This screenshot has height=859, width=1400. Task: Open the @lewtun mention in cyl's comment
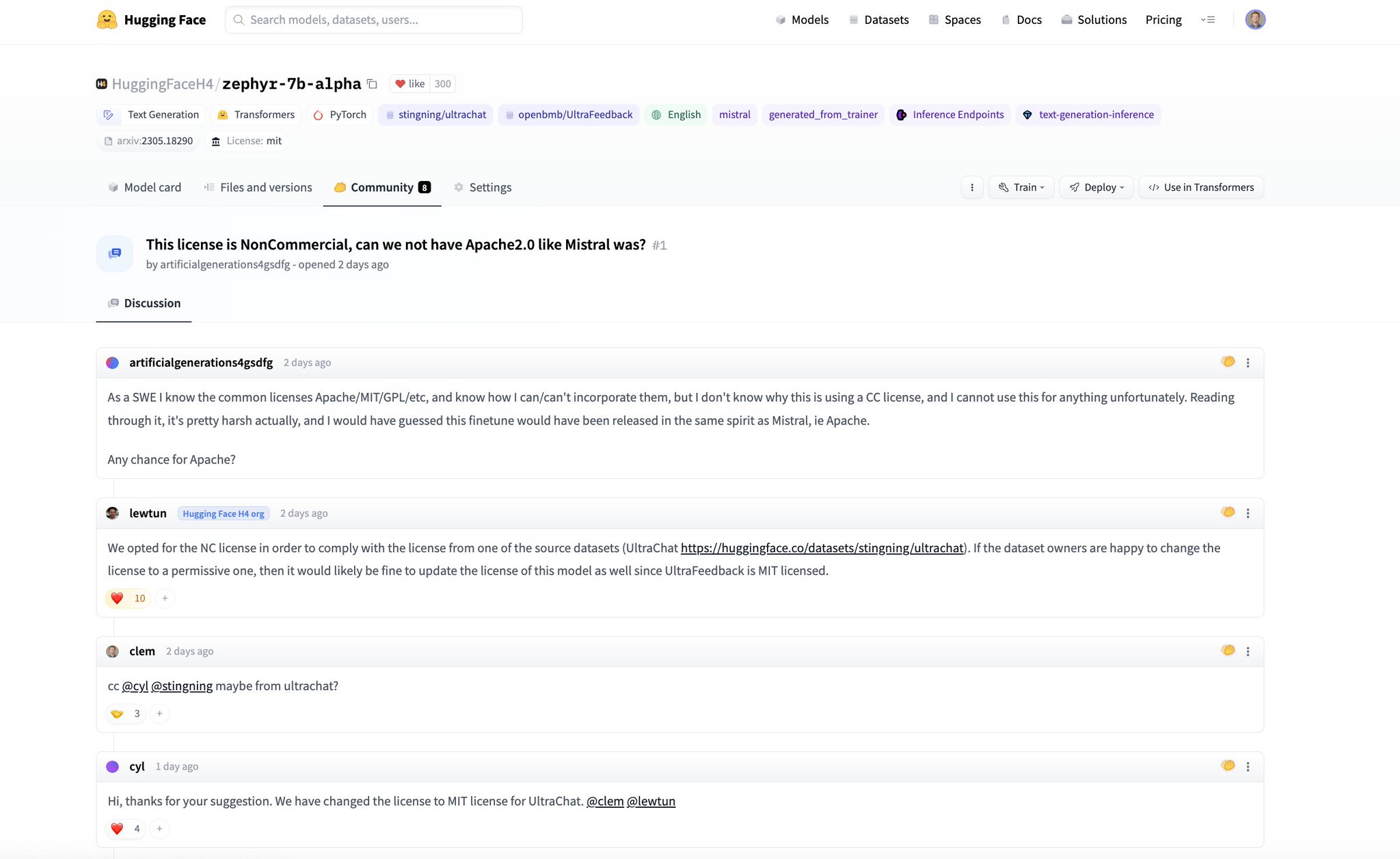[651, 802]
